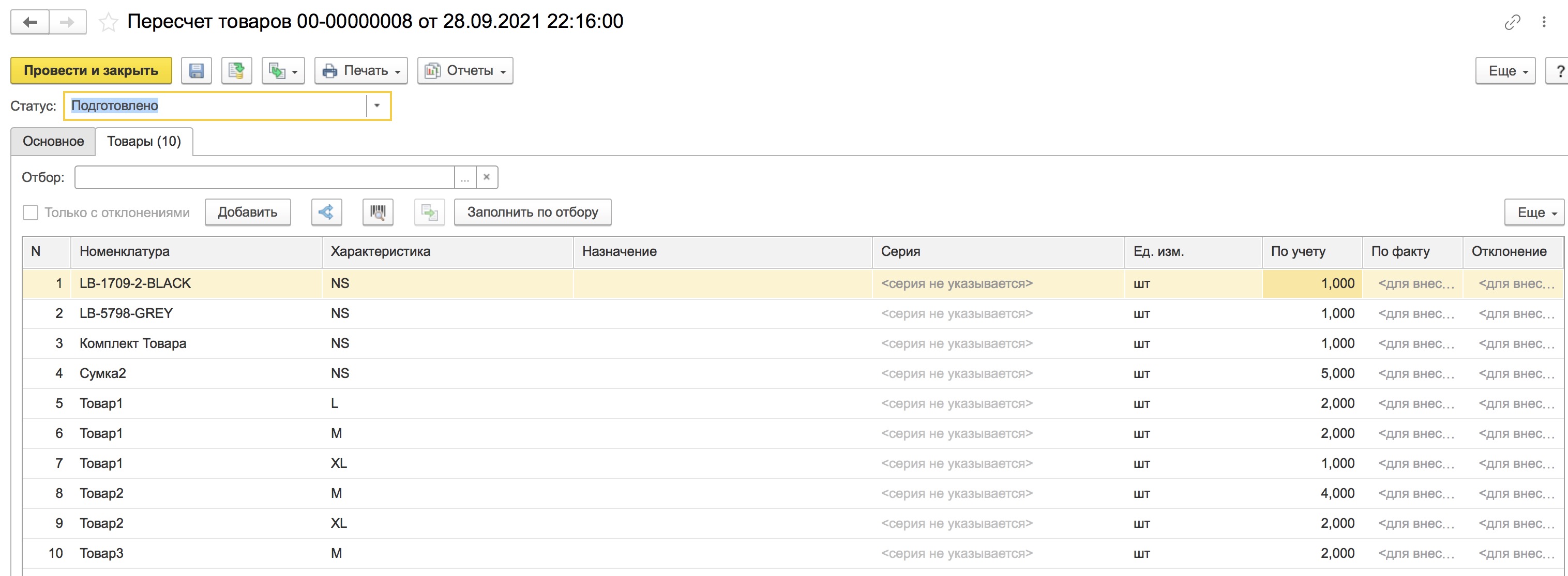The image size is (1568, 576).
Task: Click the Провести и закрыть button
Action: 92,71
